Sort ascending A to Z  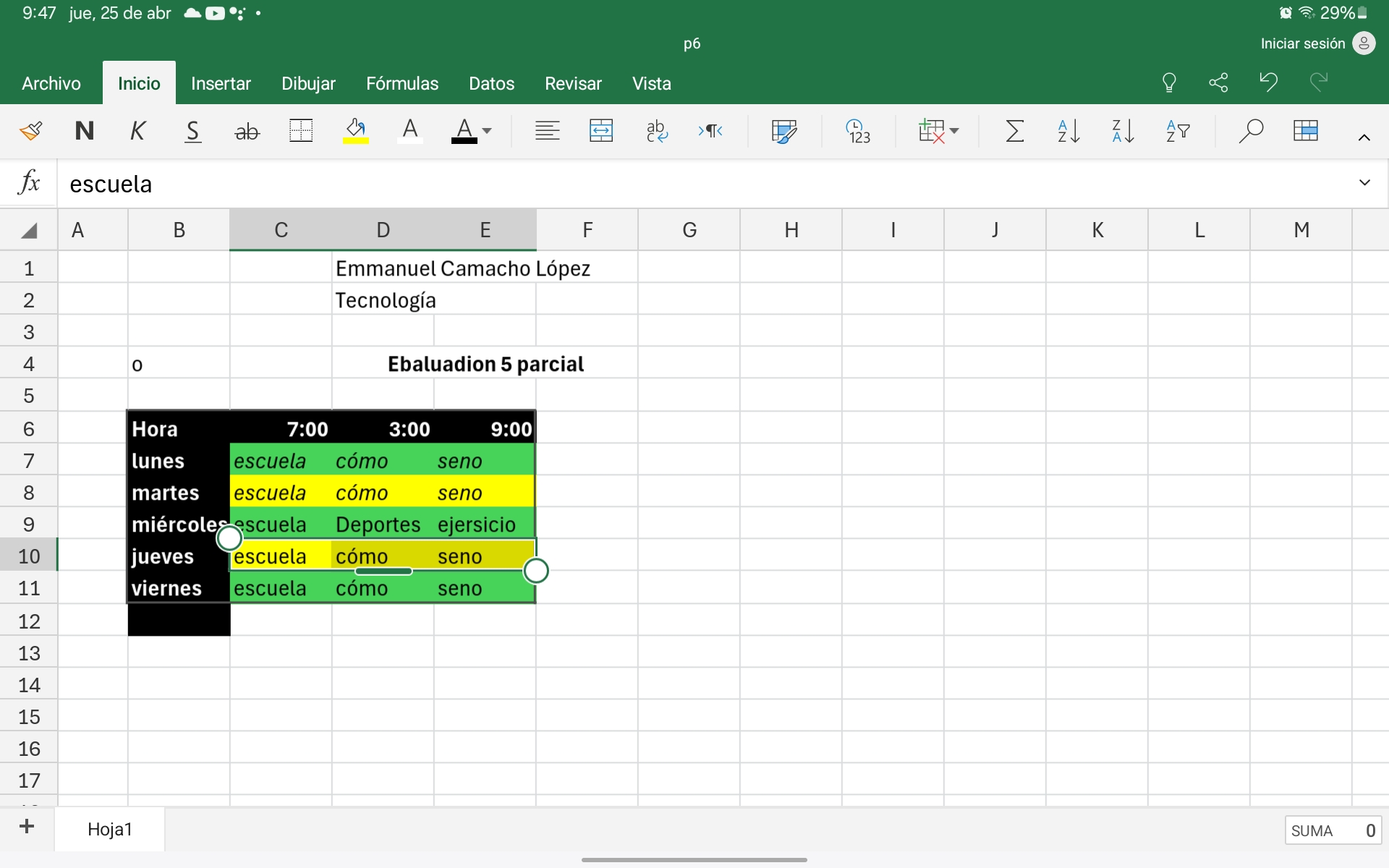(1069, 131)
